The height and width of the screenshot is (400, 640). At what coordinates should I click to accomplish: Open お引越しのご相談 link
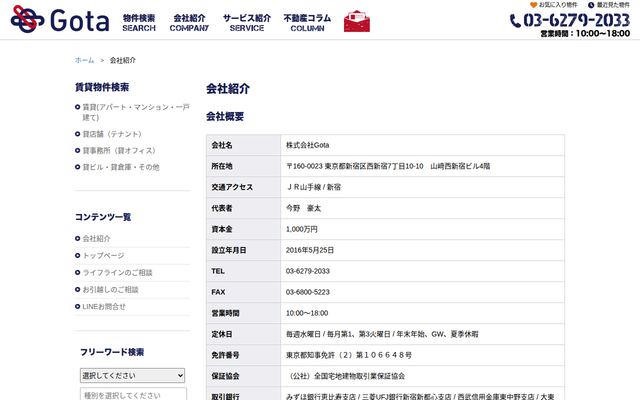(x=110, y=290)
